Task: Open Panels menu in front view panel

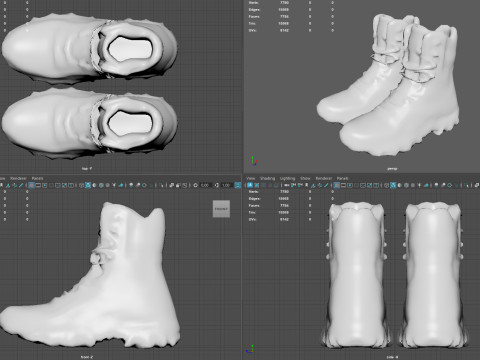Action: (37, 178)
